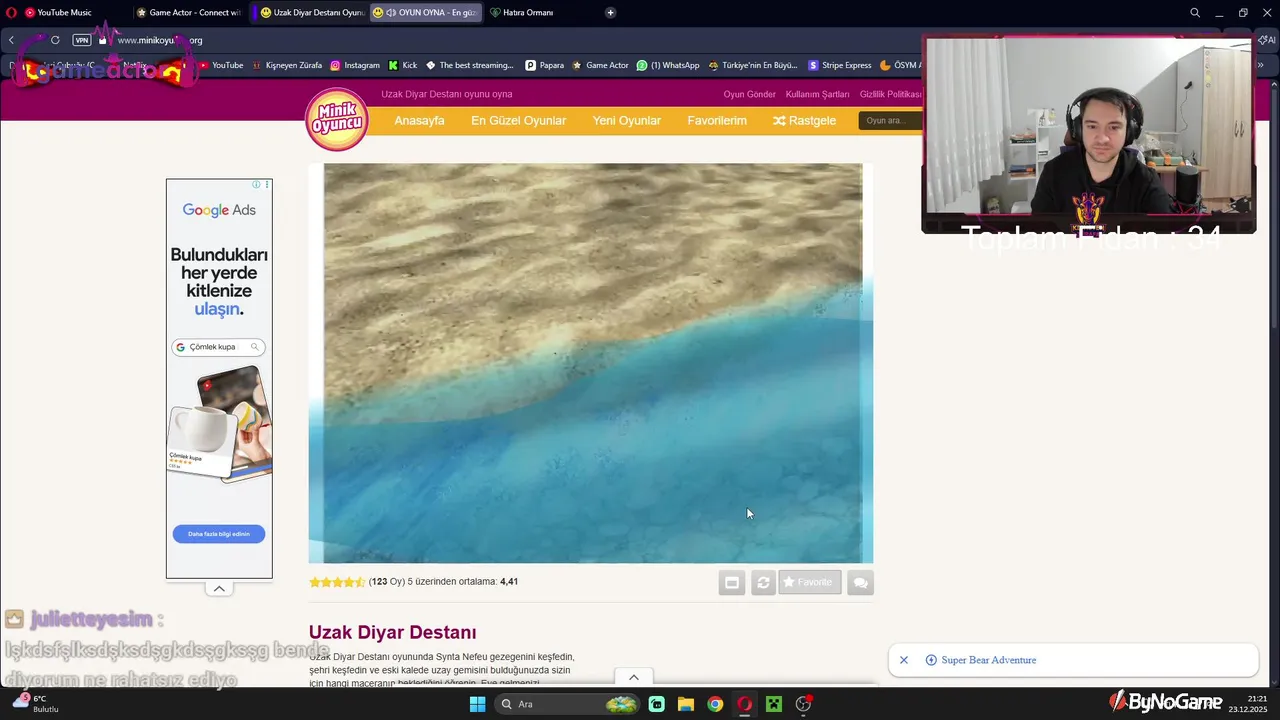Open the Stripe Express bookmark
The image size is (1280, 720).
pos(840,65)
